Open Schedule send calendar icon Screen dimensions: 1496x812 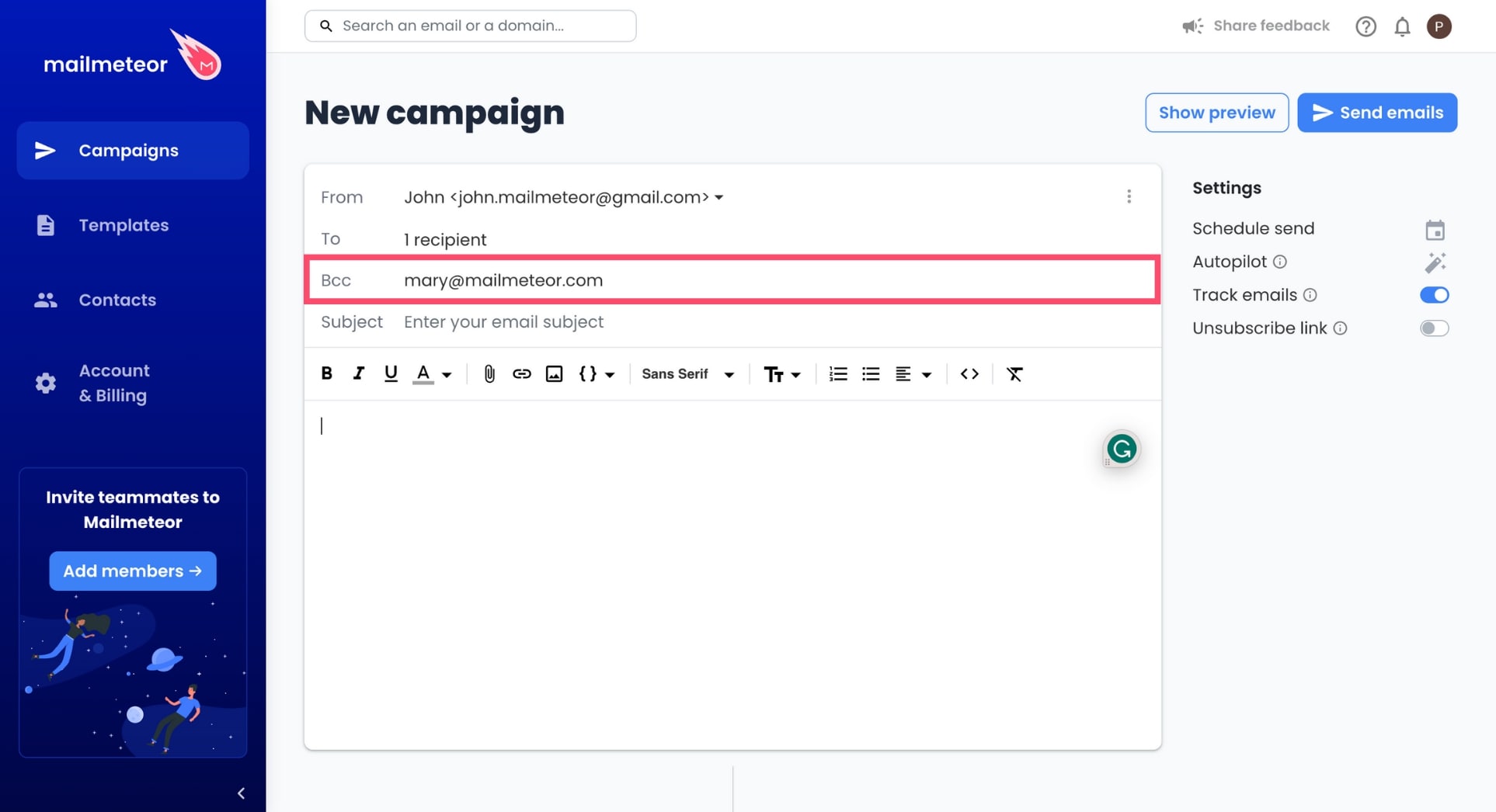click(1435, 230)
